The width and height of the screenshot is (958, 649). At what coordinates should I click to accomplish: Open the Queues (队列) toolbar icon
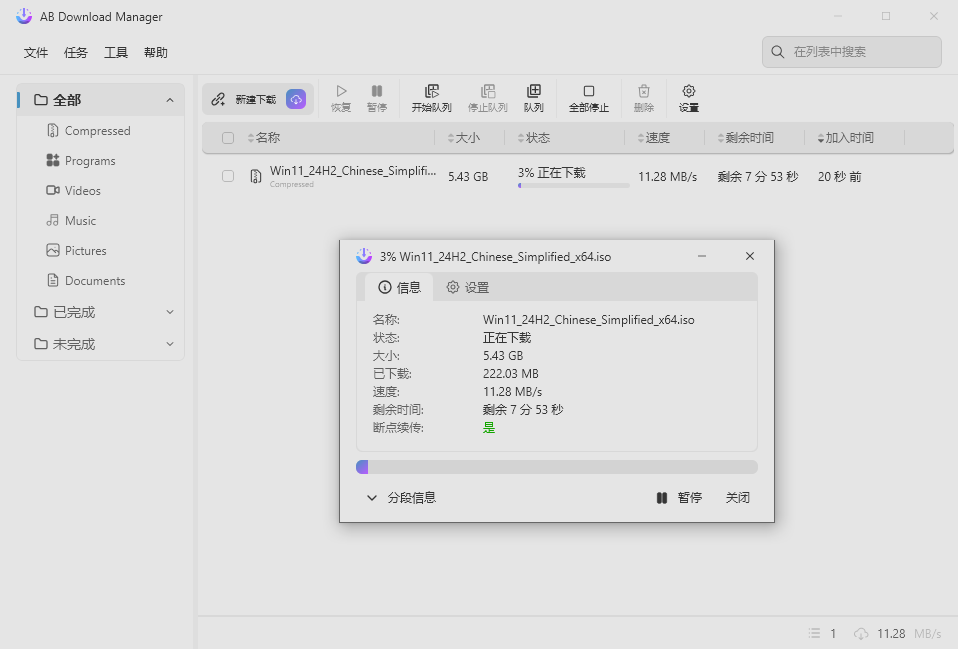coord(533,91)
